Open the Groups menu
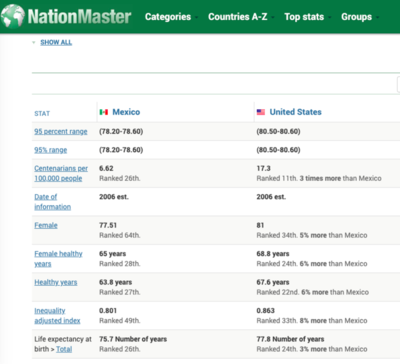The image size is (400, 364). click(x=356, y=17)
